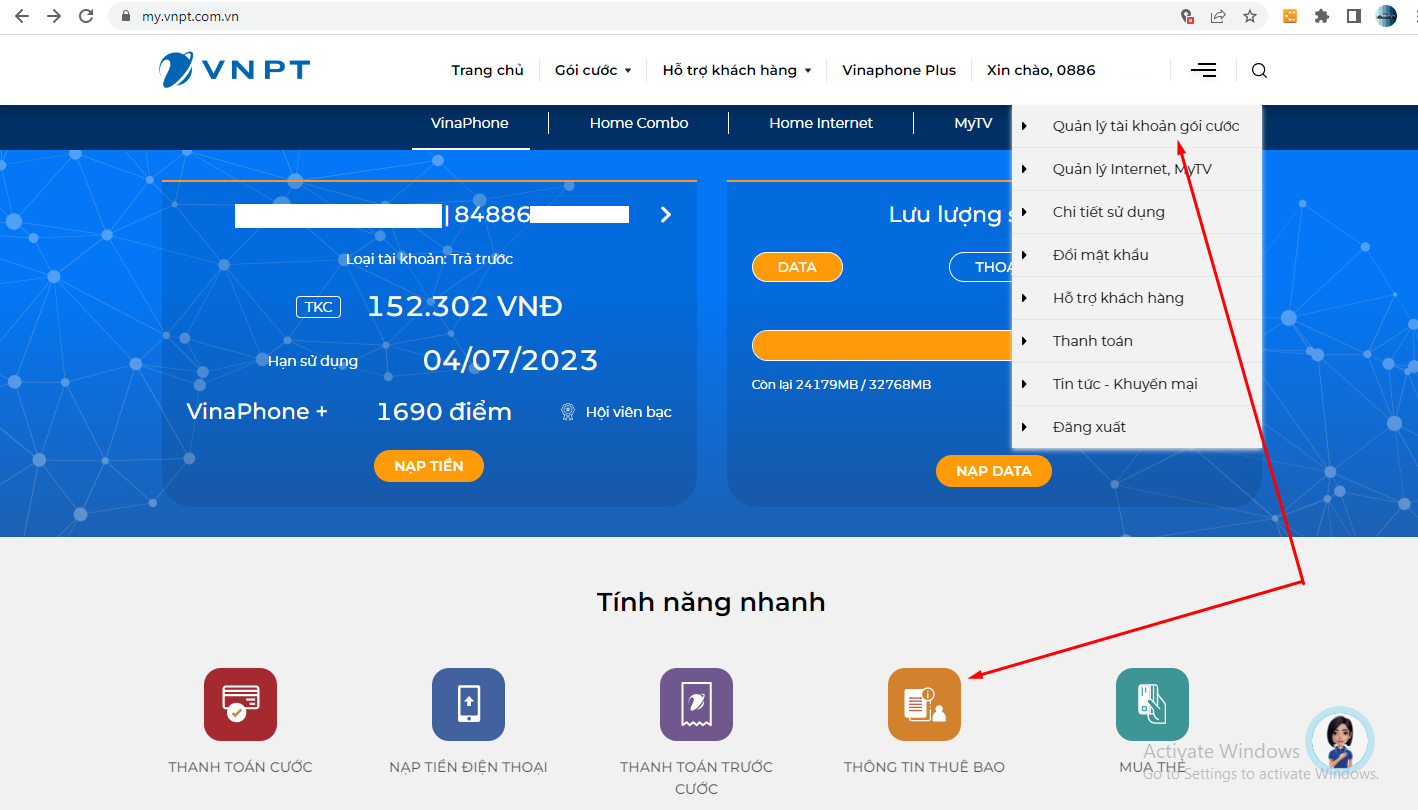Click the Mua Thẻ card icon
Screen dimensions: 1418x810
pos(1152,704)
